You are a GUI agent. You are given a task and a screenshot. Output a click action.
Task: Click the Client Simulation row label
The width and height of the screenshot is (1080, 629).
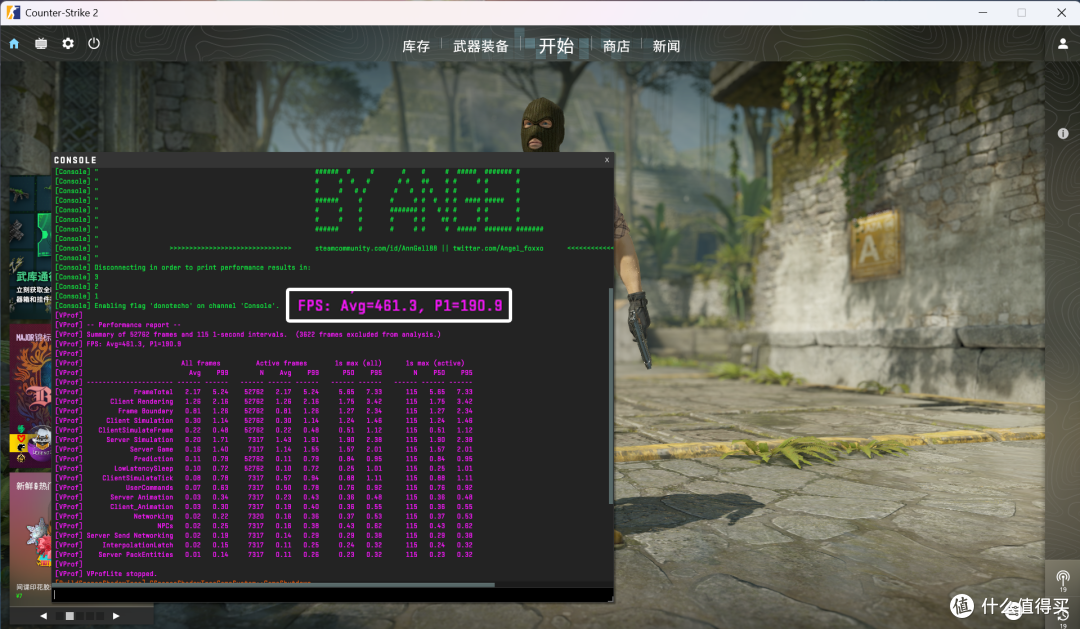[140, 421]
